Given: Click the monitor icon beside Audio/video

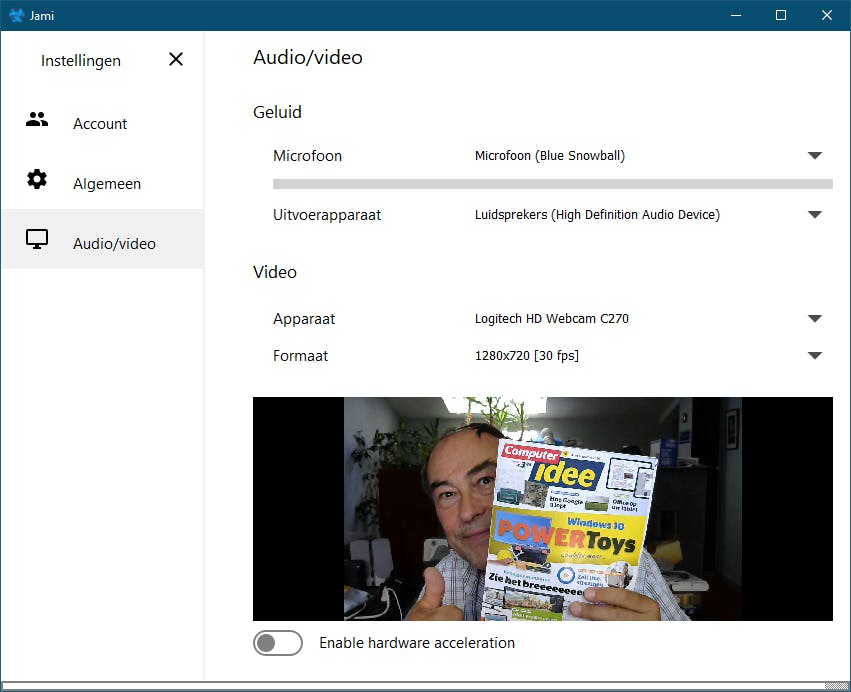Looking at the screenshot, I should (37, 239).
